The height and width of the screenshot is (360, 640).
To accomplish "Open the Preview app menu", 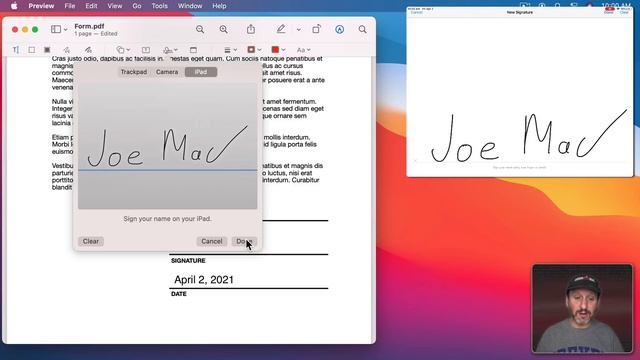I will tap(41, 6).
